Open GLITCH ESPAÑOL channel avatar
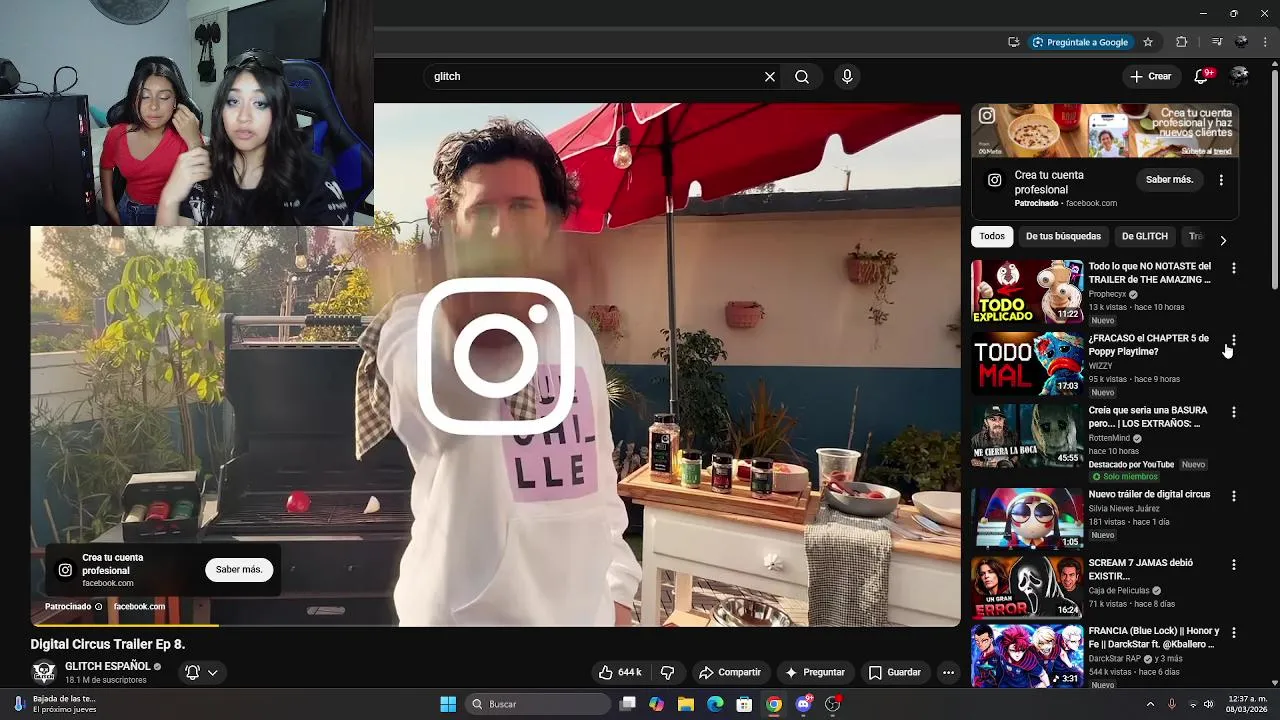 [x=44, y=673]
